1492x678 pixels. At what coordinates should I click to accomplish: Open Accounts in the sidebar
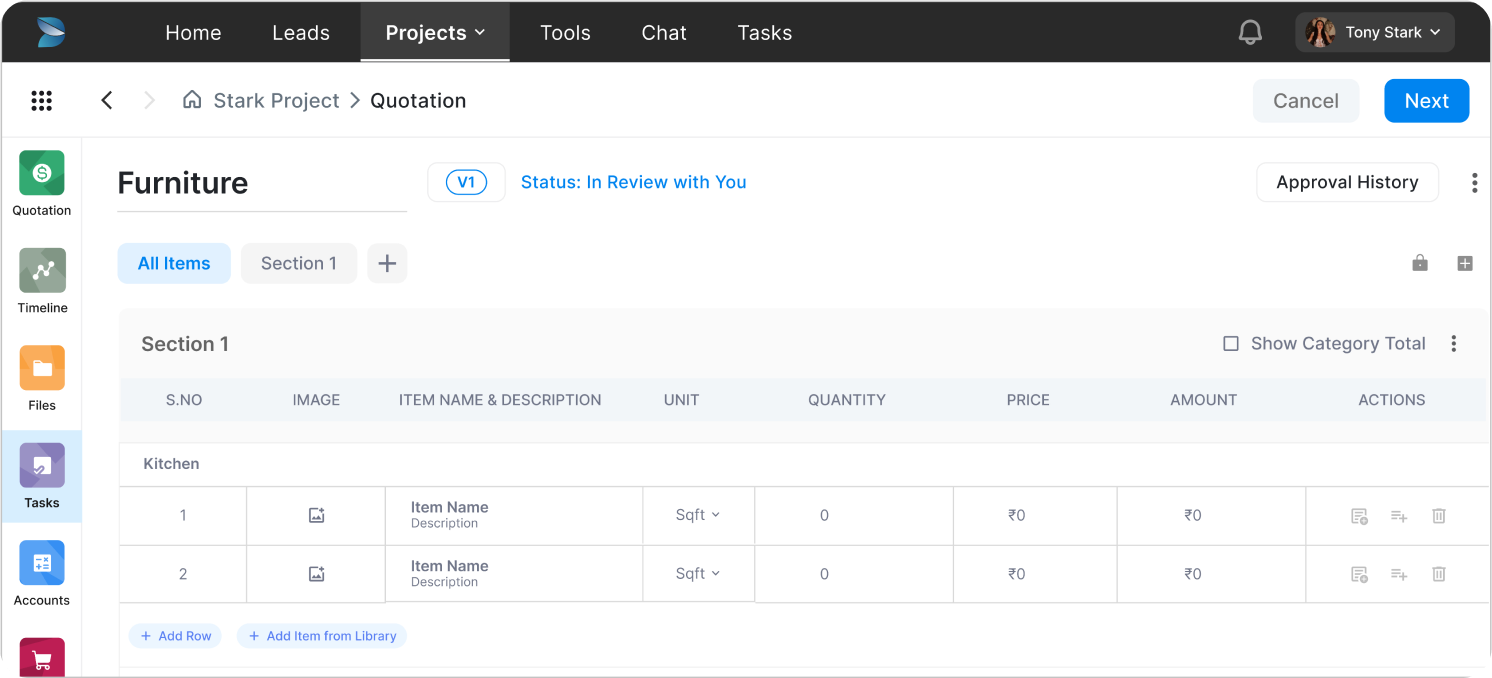pos(42,563)
